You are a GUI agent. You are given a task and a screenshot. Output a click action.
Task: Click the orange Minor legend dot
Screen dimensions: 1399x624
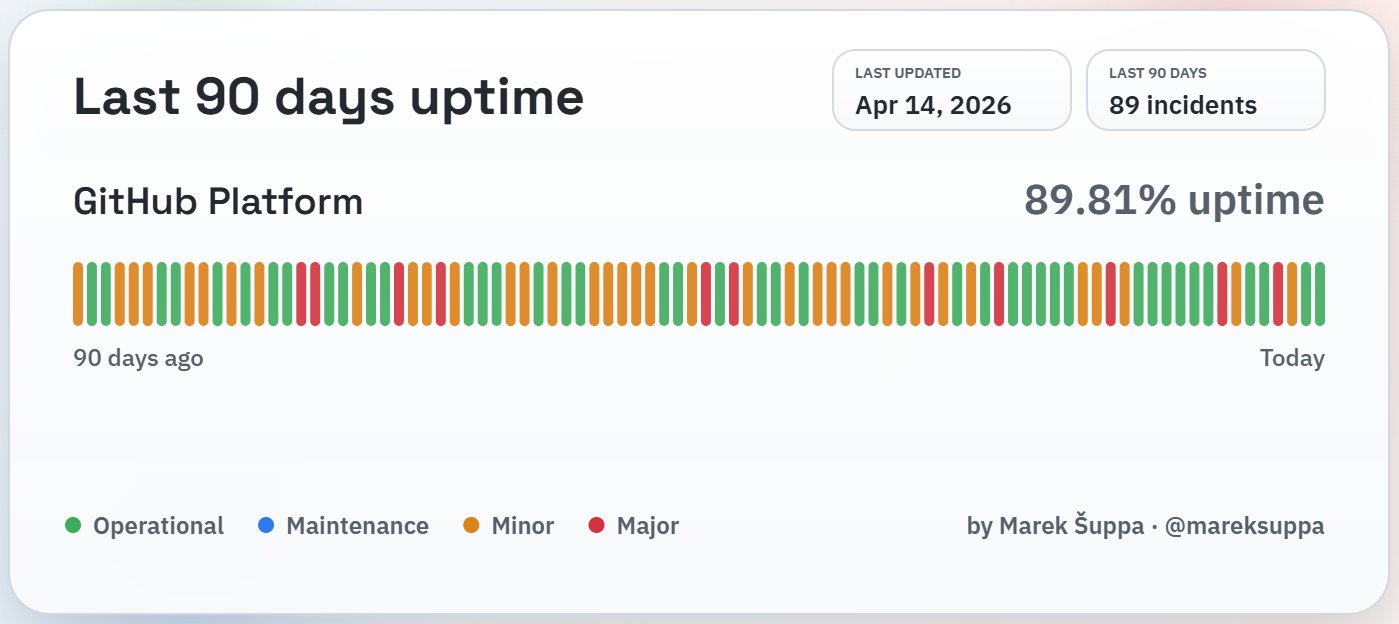(x=469, y=525)
